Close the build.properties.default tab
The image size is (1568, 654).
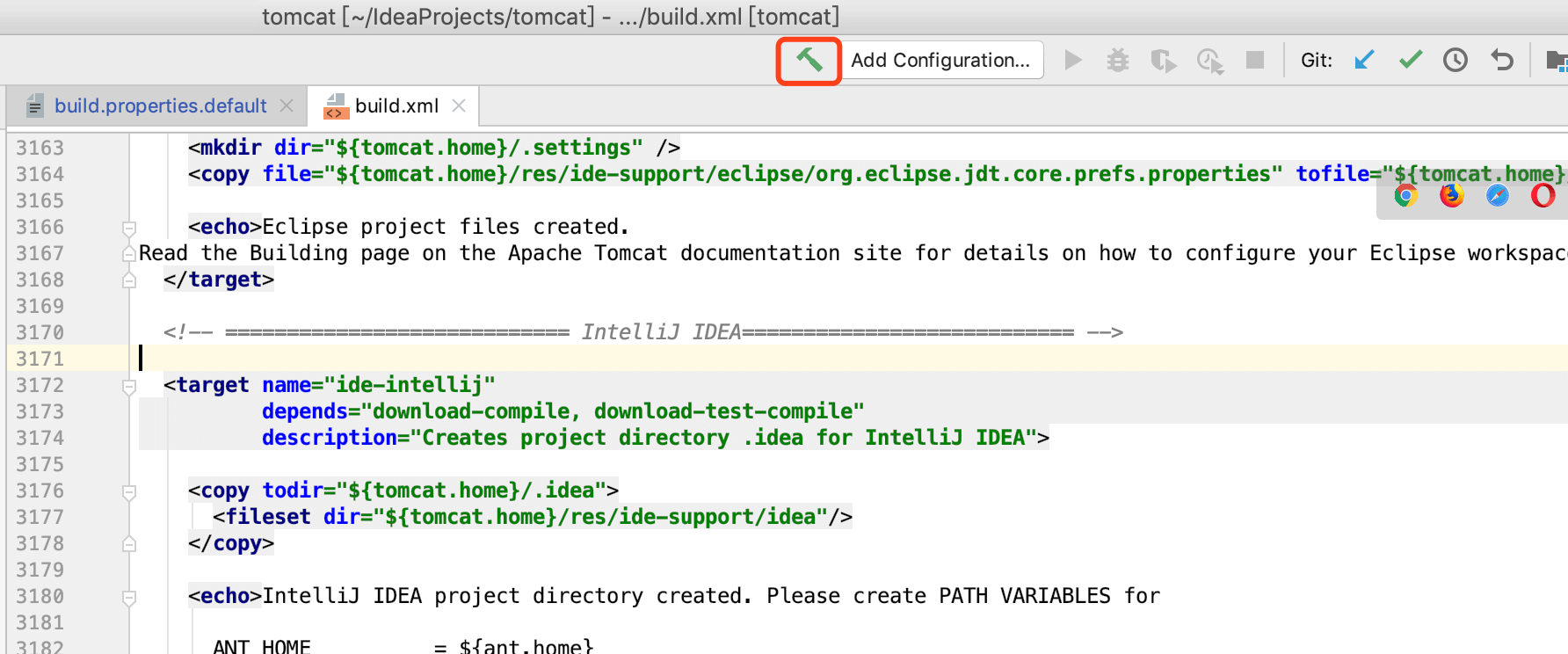click(287, 105)
